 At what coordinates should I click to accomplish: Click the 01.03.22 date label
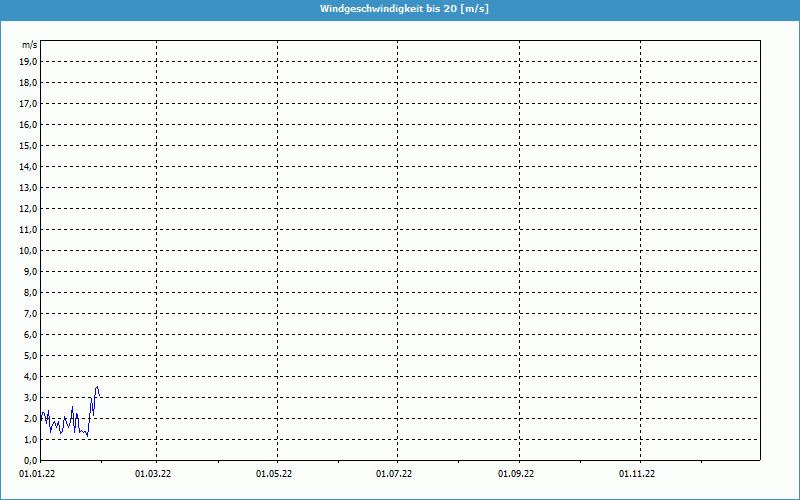point(153,474)
